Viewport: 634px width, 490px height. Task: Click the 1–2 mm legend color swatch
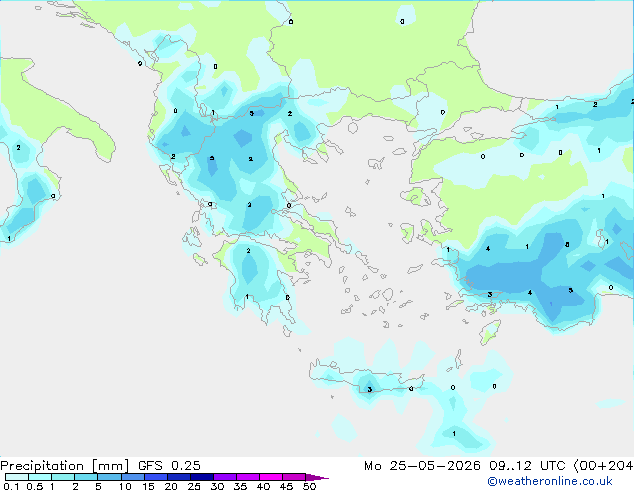coord(63,477)
